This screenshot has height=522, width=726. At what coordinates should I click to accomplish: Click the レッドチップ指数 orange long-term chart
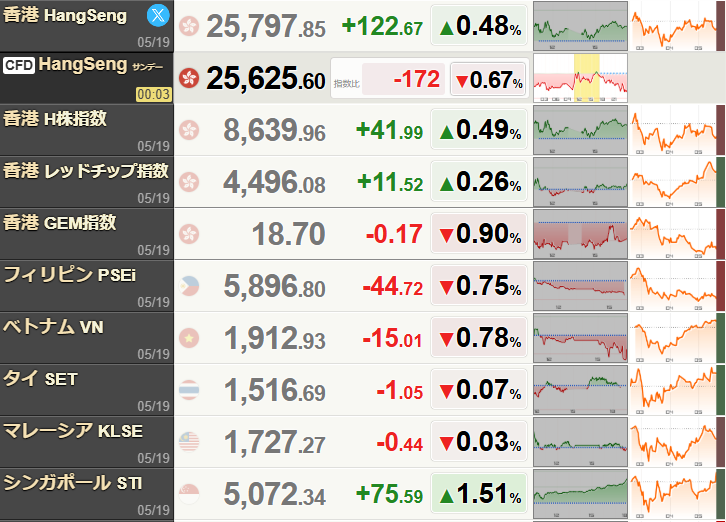[x=674, y=182]
